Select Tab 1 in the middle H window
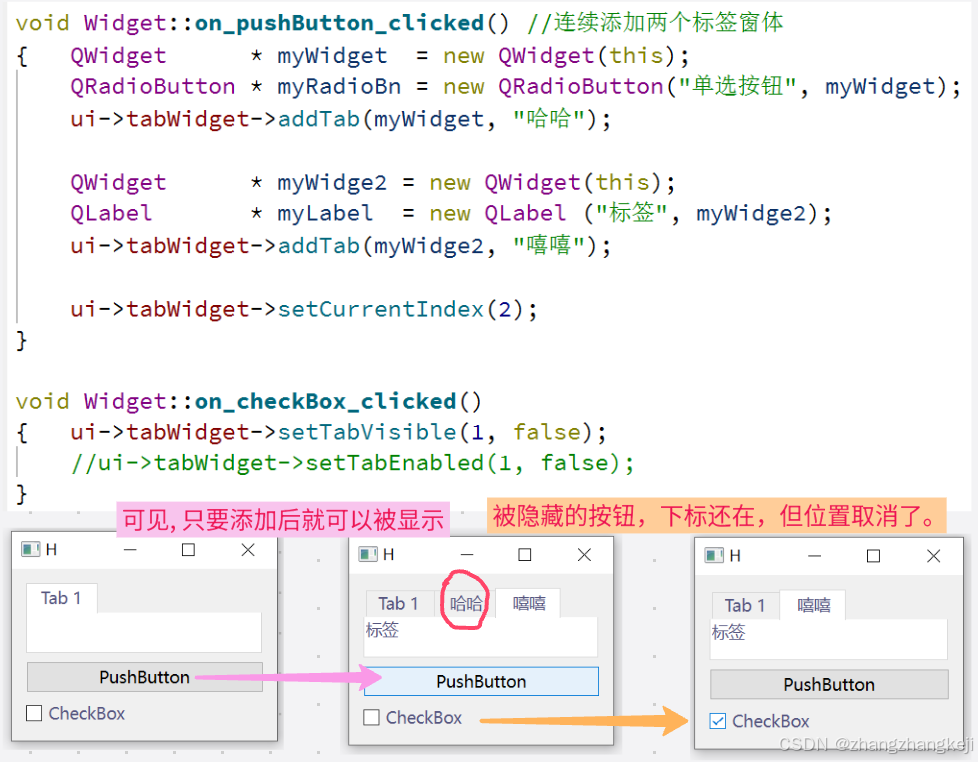Viewport: 978px width, 762px height. click(x=399, y=604)
